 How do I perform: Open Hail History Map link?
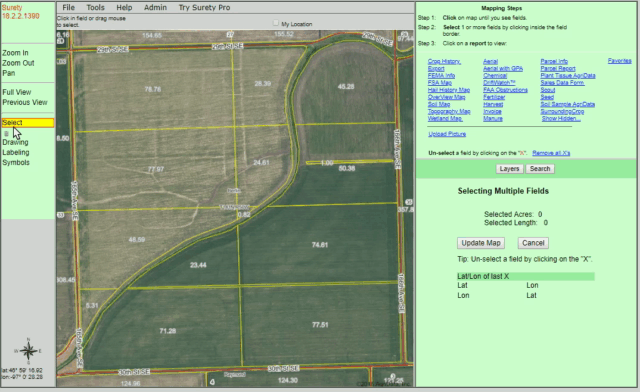(449, 90)
